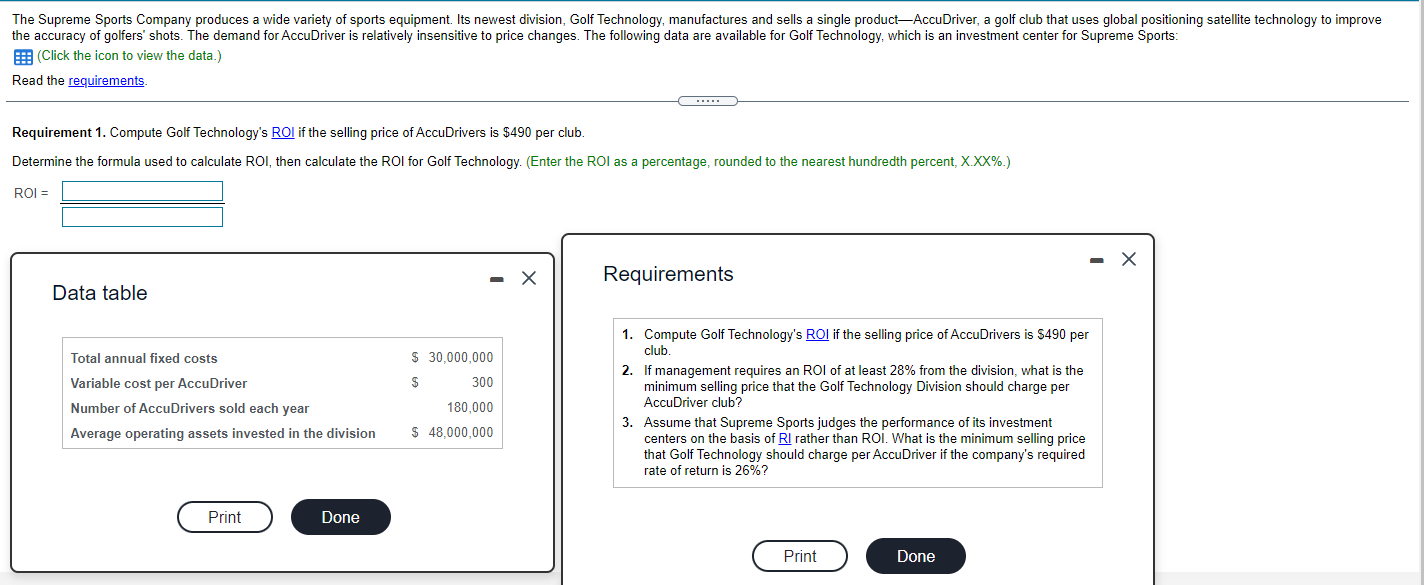Viewport: 1424px width, 585px height.
Task: Select the ROI denominator input field
Action: point(142,217)
